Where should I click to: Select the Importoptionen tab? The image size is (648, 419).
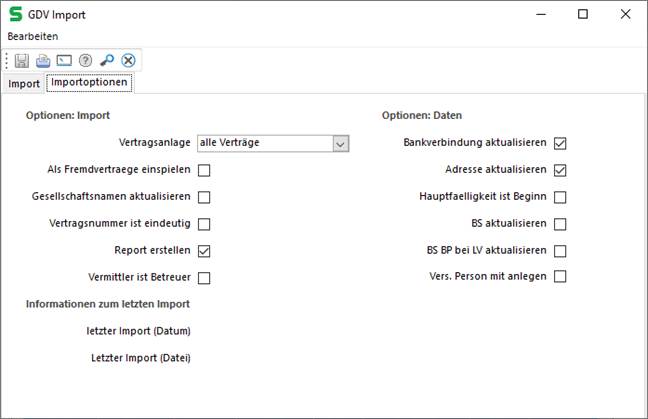coord(89,83)
